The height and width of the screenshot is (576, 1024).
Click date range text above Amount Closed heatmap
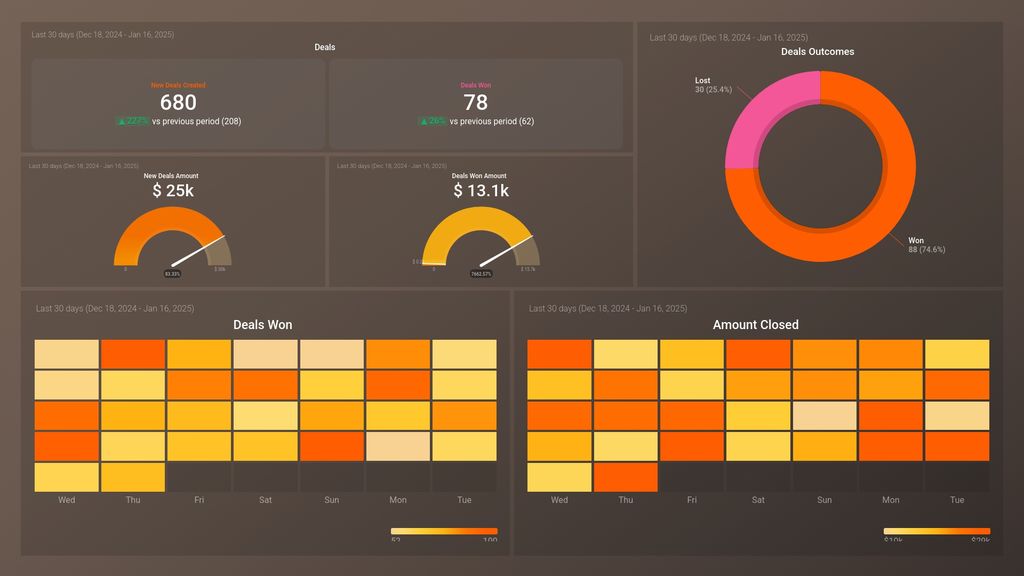[608, 308]
